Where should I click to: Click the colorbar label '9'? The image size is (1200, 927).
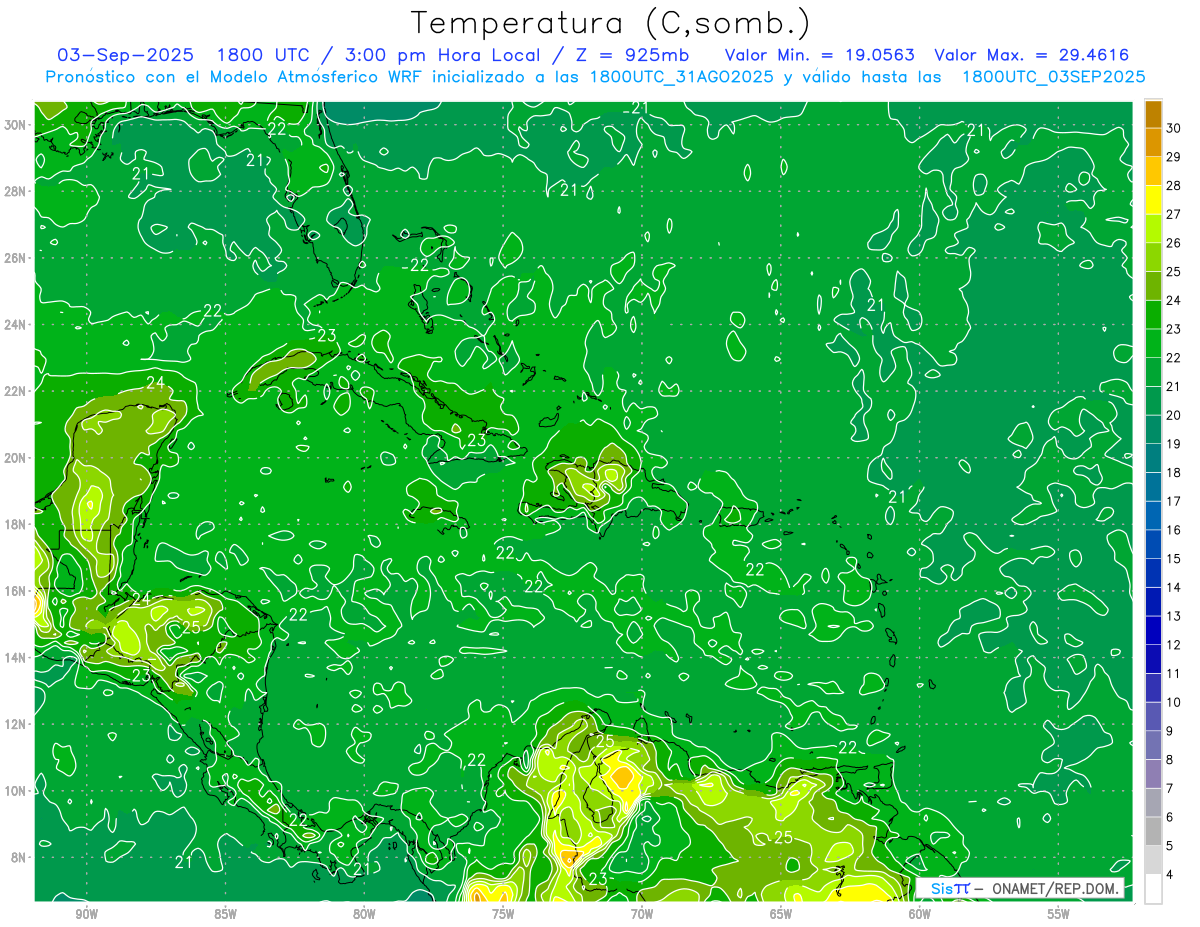(x=1170, y=731)
